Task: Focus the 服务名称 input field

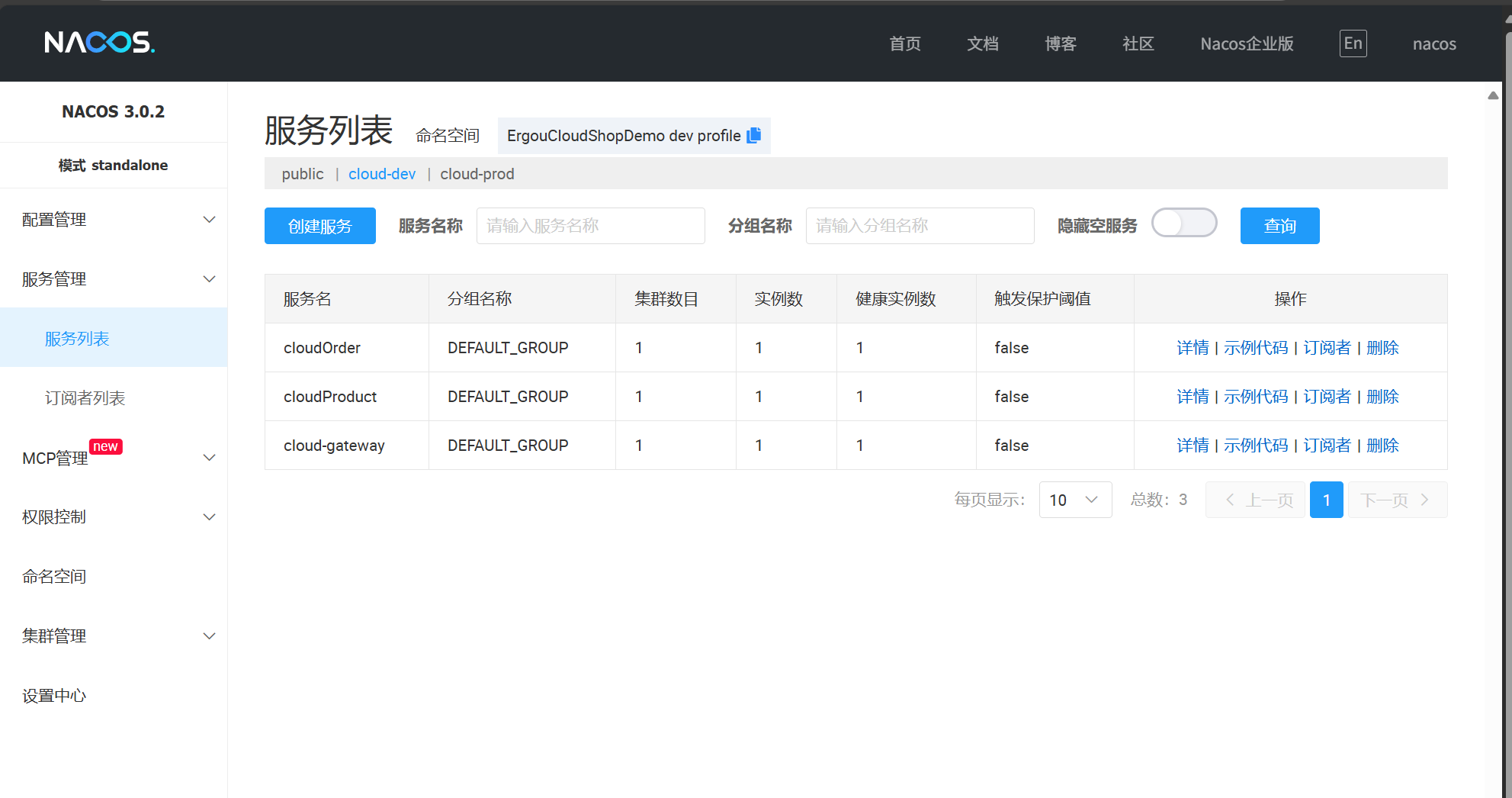Action: (591, 226)
